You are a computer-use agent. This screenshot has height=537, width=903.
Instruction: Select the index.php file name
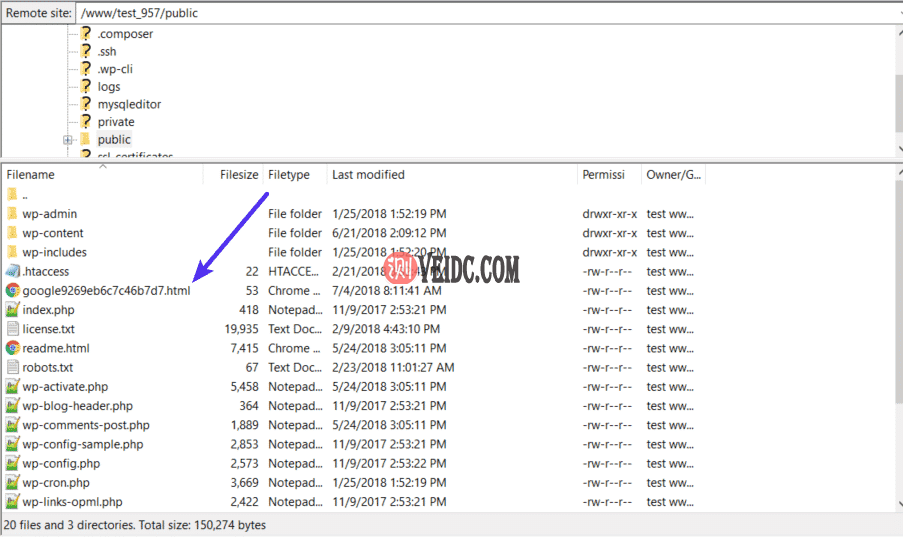coord(48,310)
